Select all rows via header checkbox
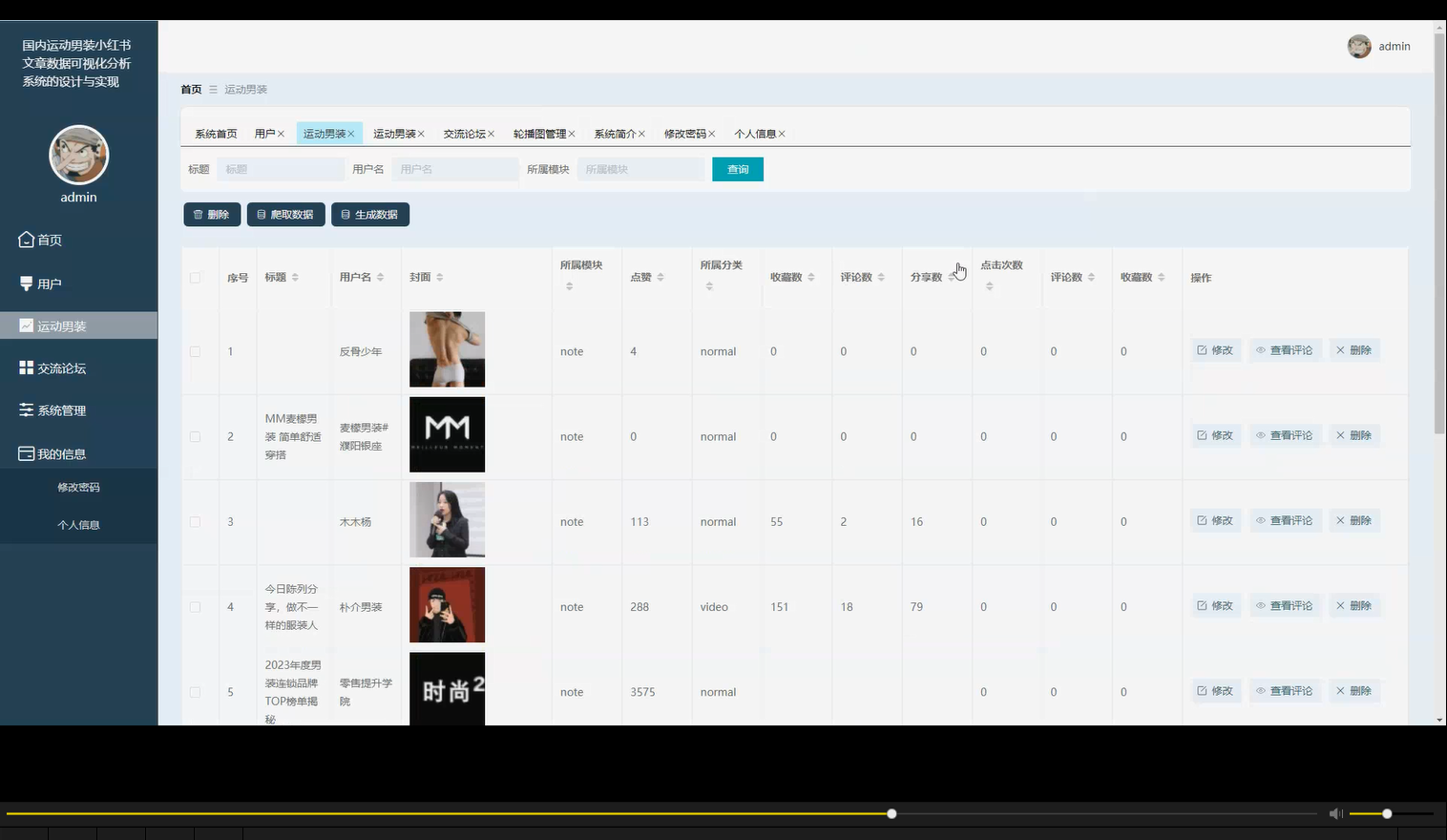 point(196,277)
